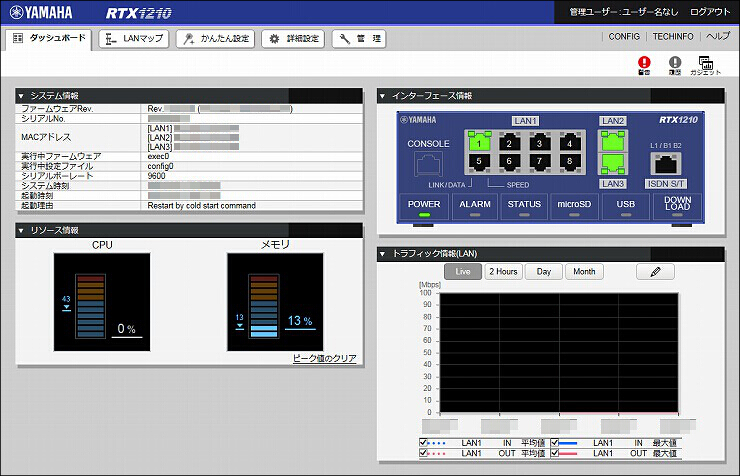Image resolution: width=740 pixels, height=476 pixels.
Task: Select the 2 Hours traffic view
Action: 503,272
